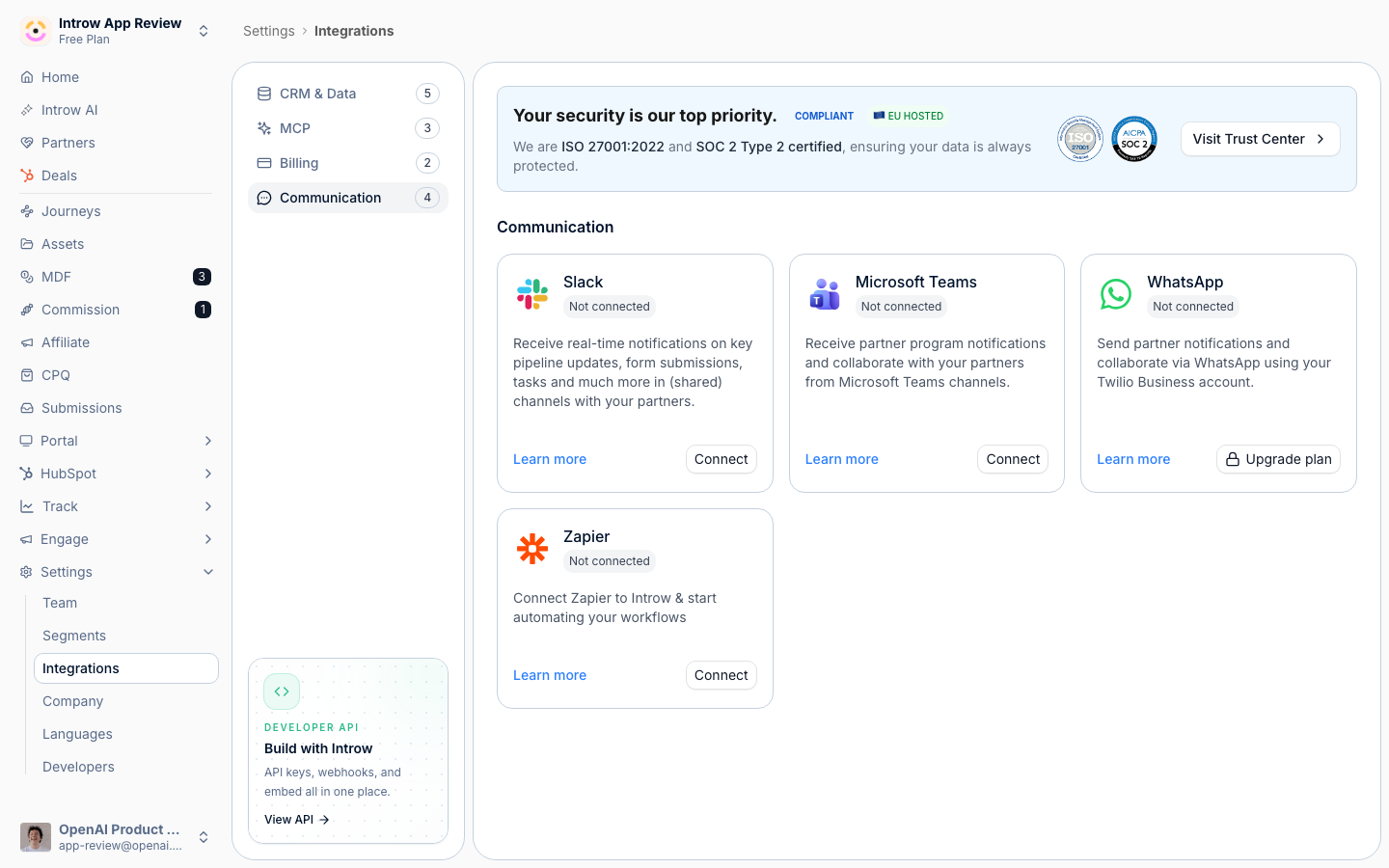This screenshot has width=1389, height=868.
Task: Click the Developer API code icon
Action: pos(282,692)
